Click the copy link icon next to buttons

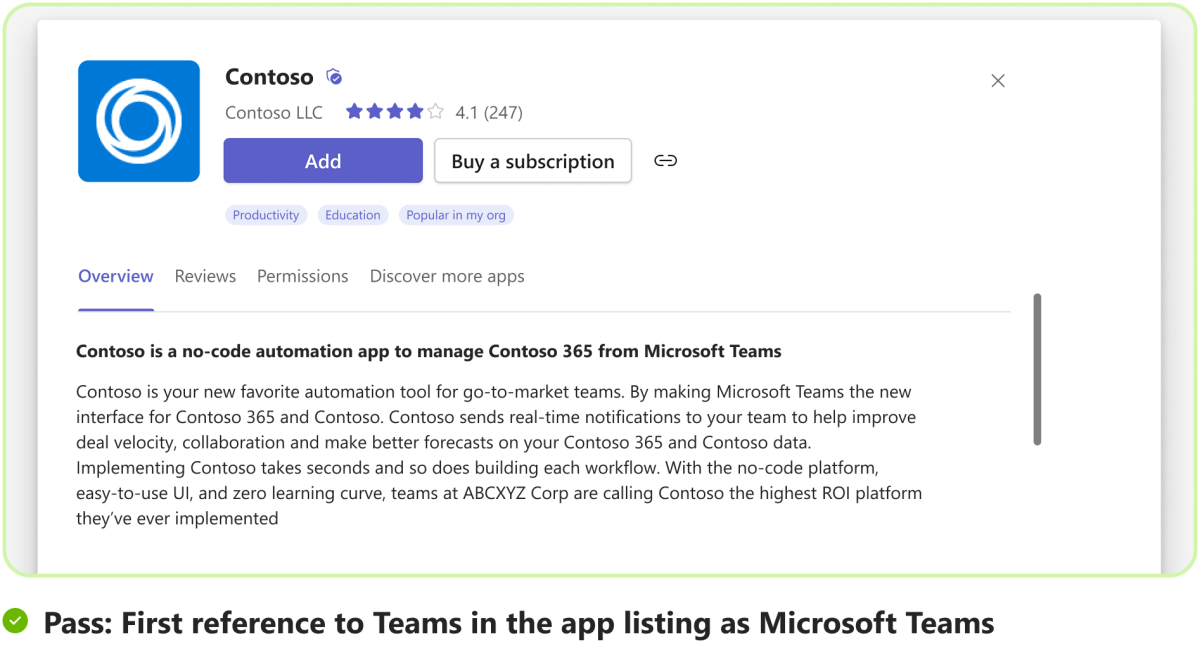point(665,160)
